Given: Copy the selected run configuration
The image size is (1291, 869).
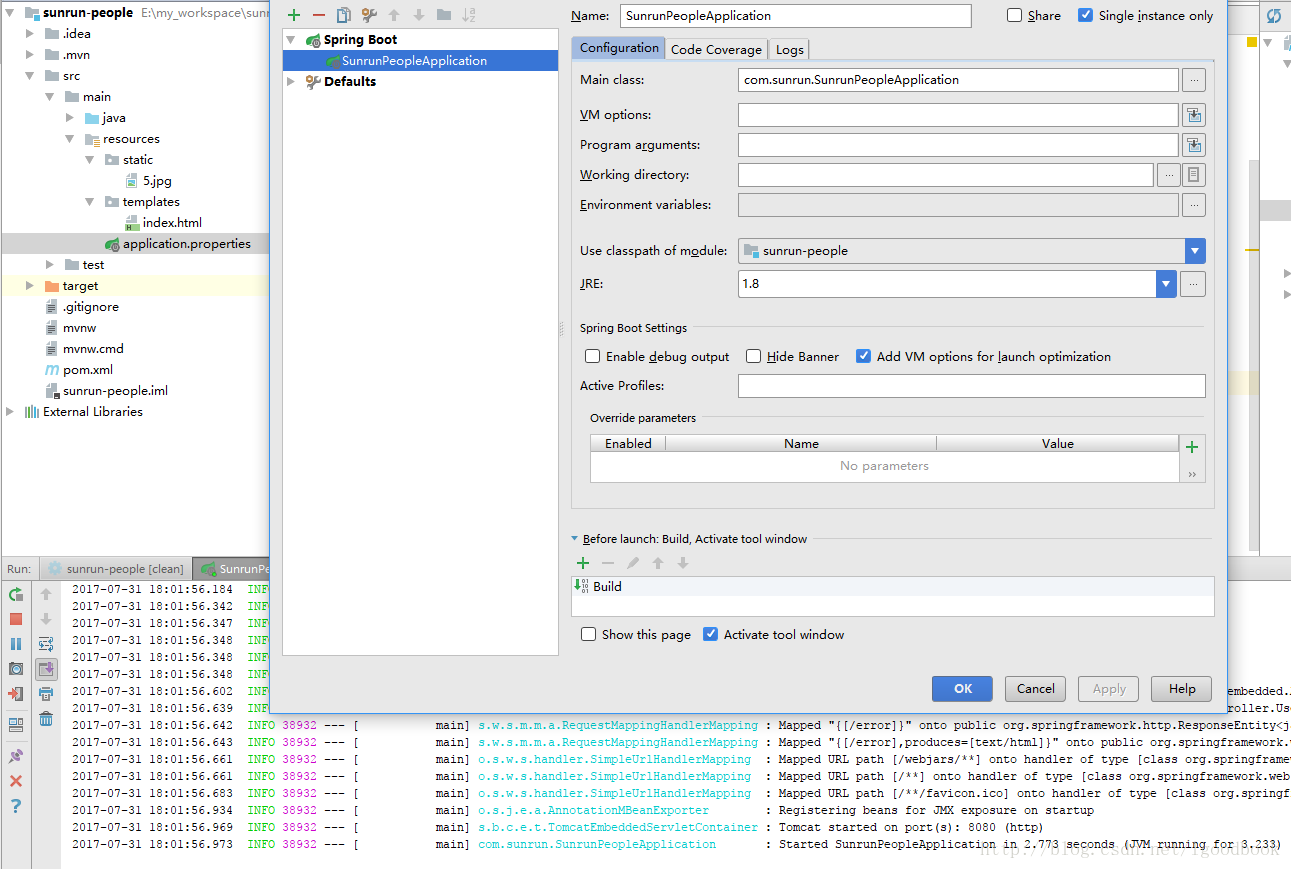Looking at the screenshot, I should coord(343,15).
